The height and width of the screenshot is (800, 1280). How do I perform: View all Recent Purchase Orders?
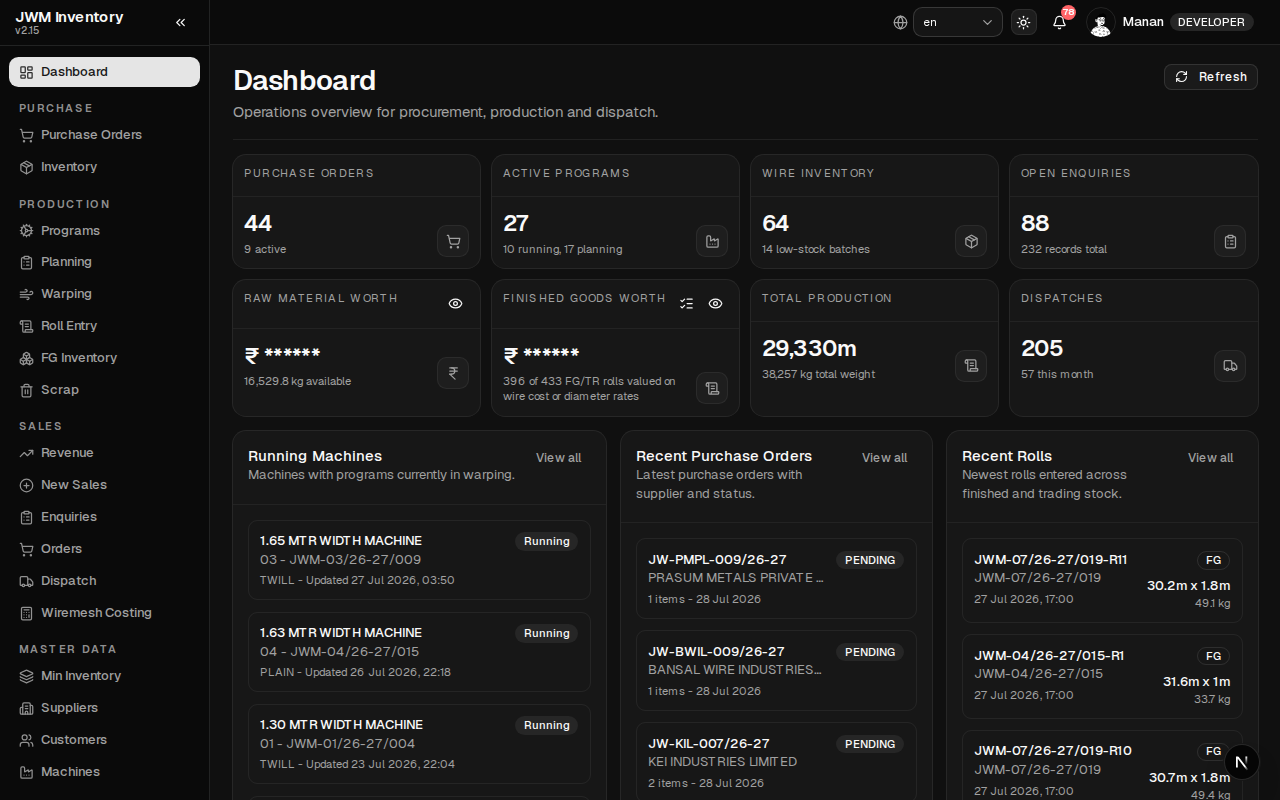click(884, 458)
